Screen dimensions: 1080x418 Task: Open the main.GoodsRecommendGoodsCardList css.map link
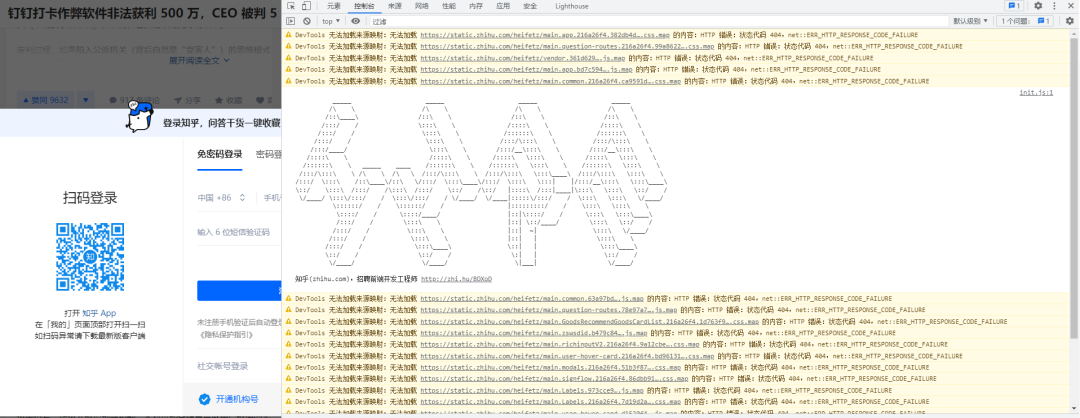tap(590, 322)
